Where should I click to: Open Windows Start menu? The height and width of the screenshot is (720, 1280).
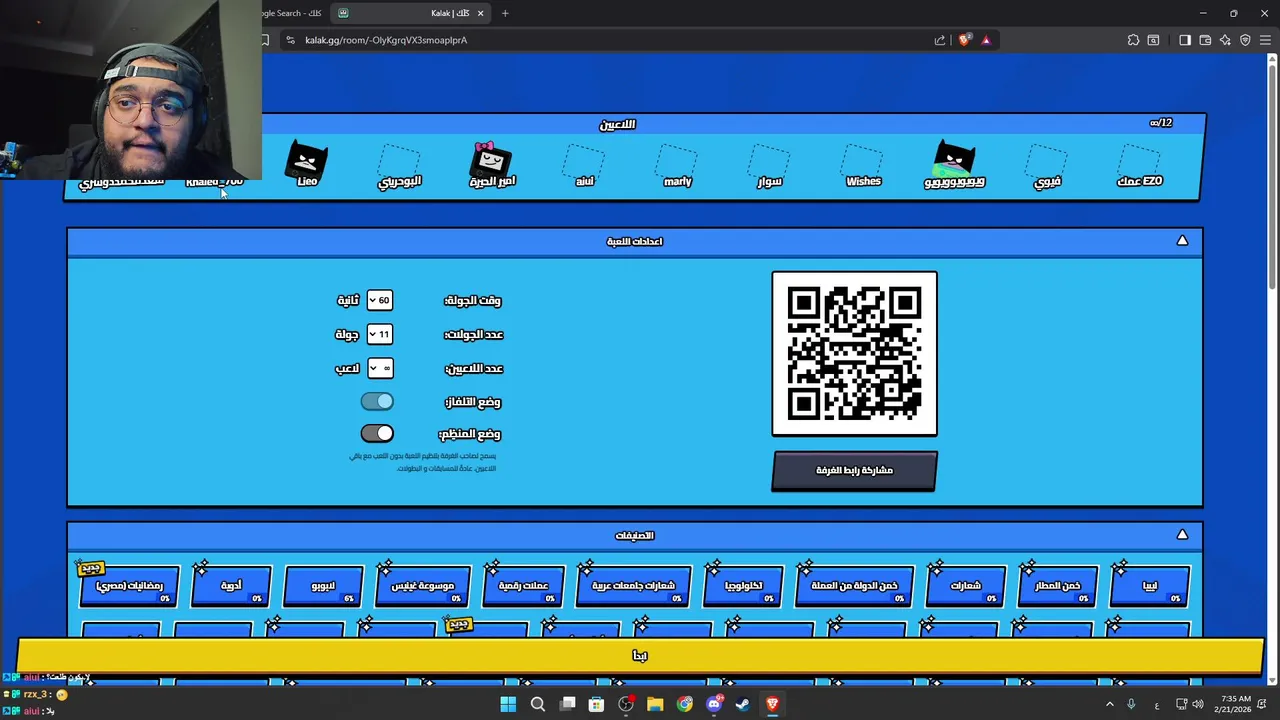pyautogui.click(x=508, y=704)
